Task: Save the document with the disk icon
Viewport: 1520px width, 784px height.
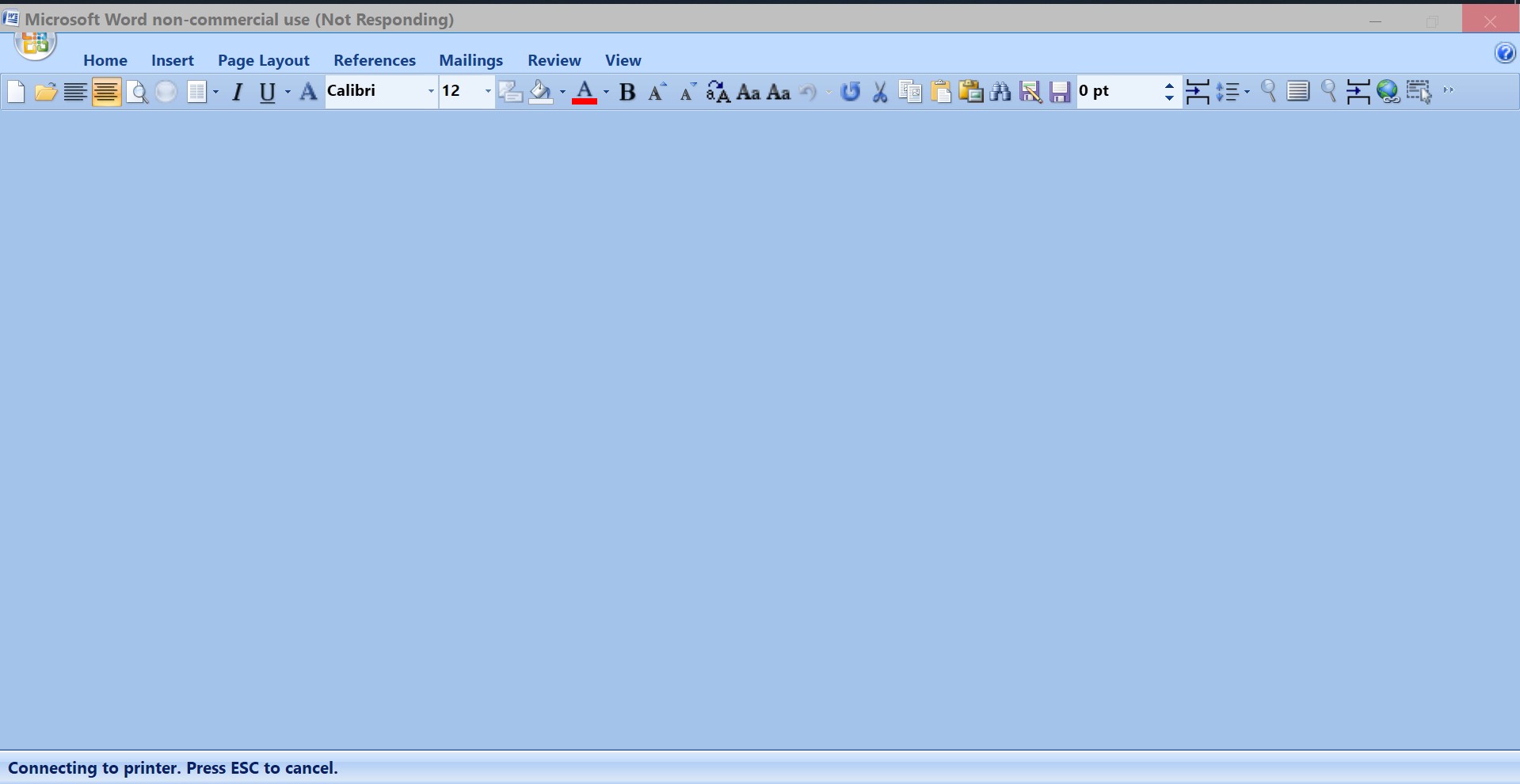Action: tap(1059, 92)
